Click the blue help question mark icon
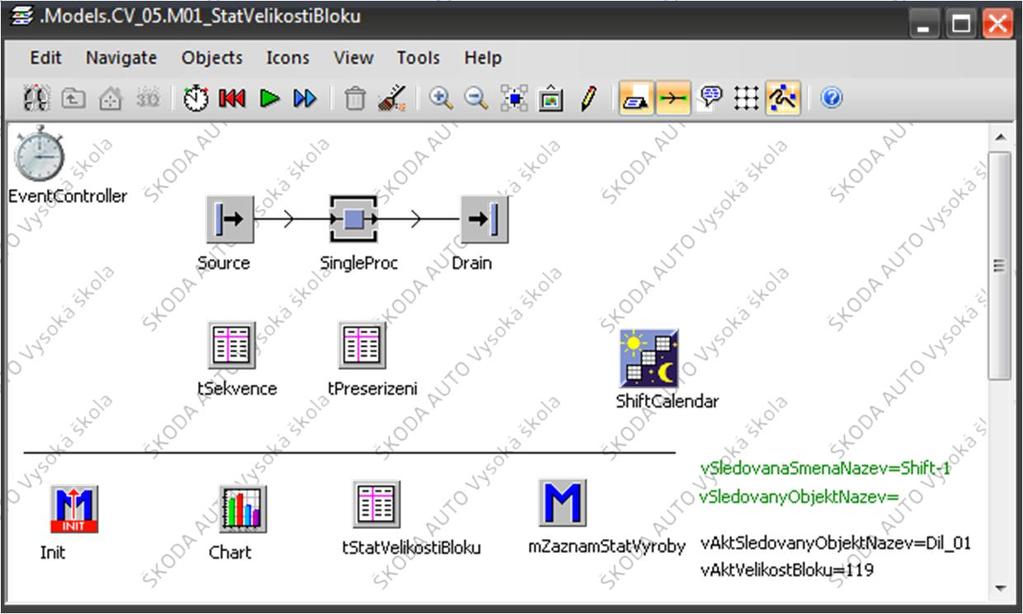 (x=831, y=99)
